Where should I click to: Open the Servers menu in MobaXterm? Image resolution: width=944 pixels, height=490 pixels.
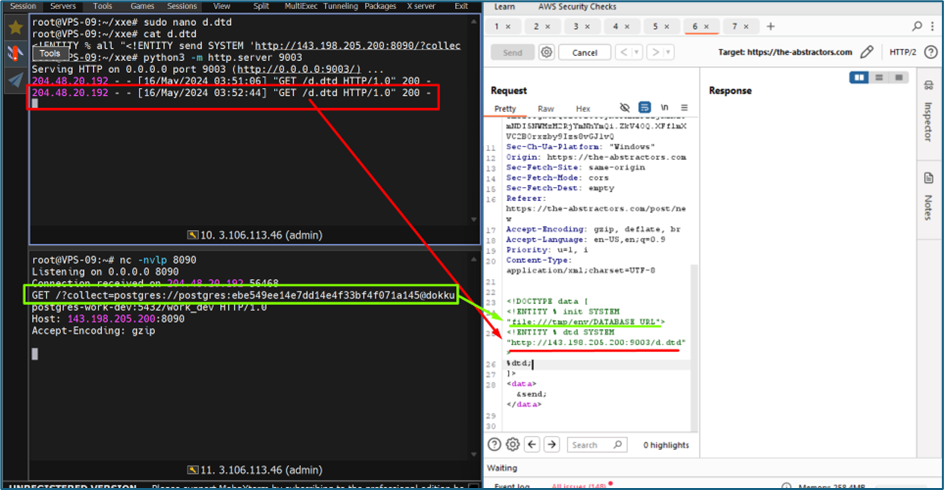coord(63,6)
